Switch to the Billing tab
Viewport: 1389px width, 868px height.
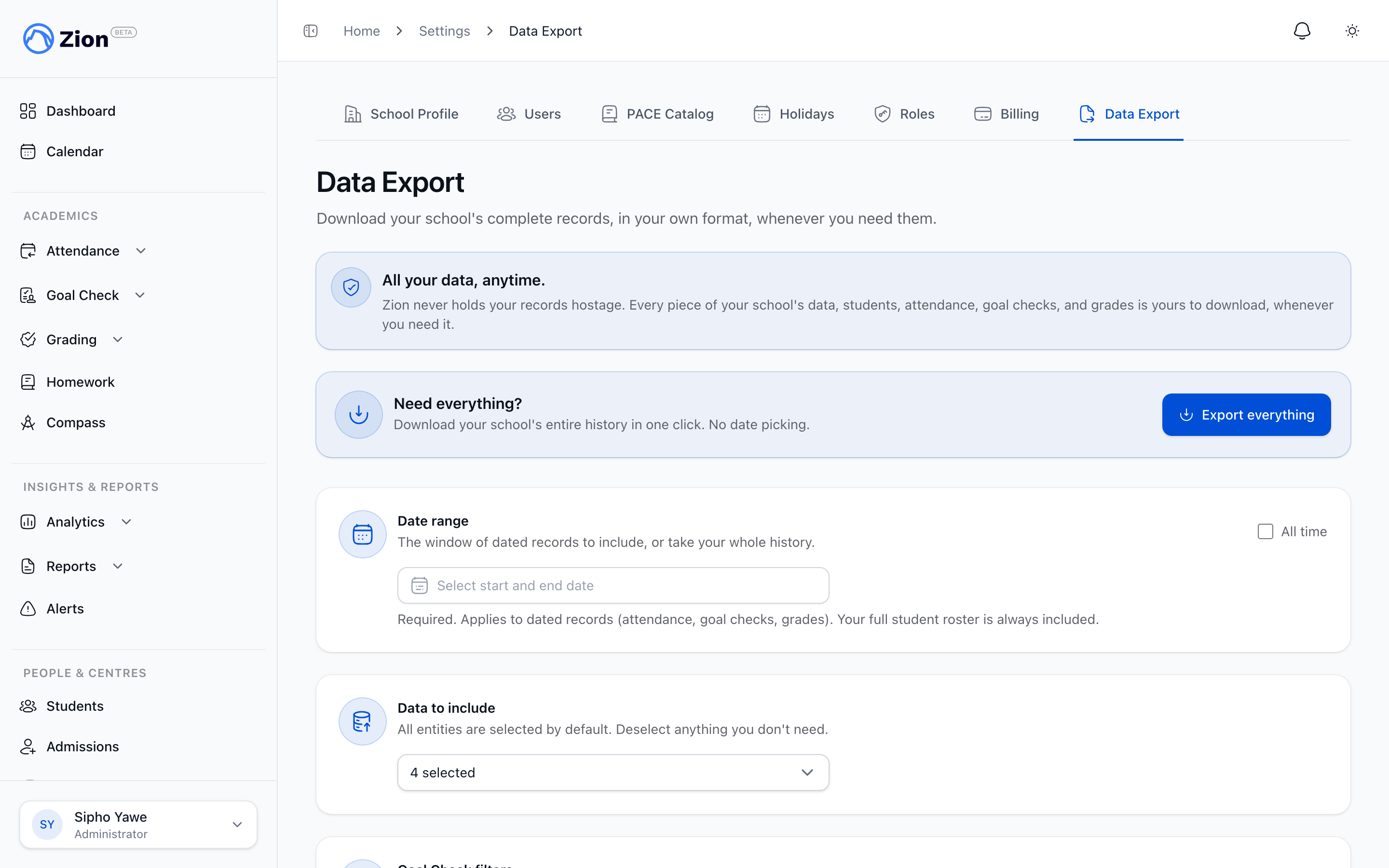point(1007,114)
